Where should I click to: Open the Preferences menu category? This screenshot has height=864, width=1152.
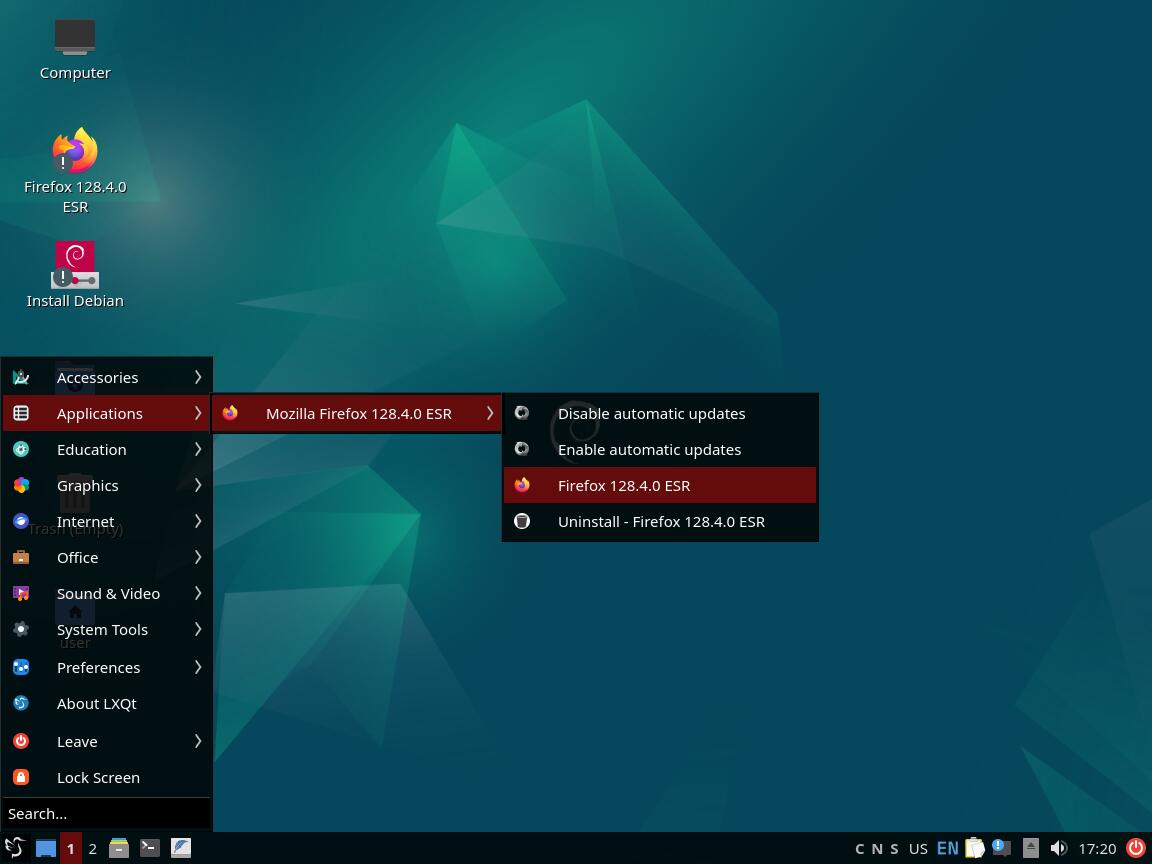(107, 668)
